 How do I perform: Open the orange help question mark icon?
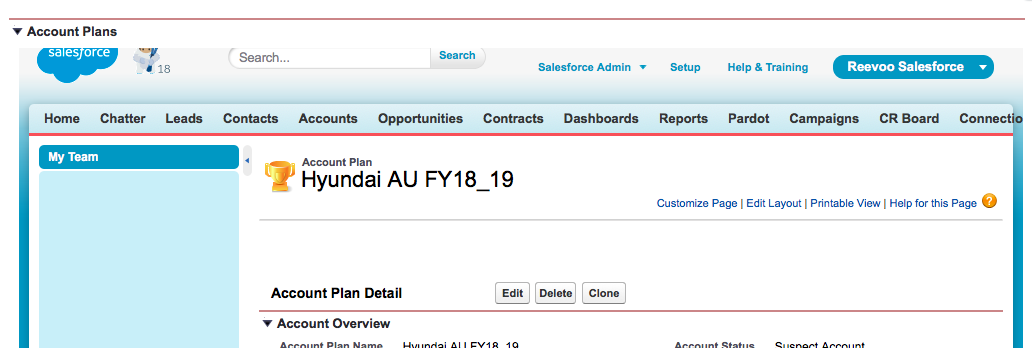click(989, 201)
